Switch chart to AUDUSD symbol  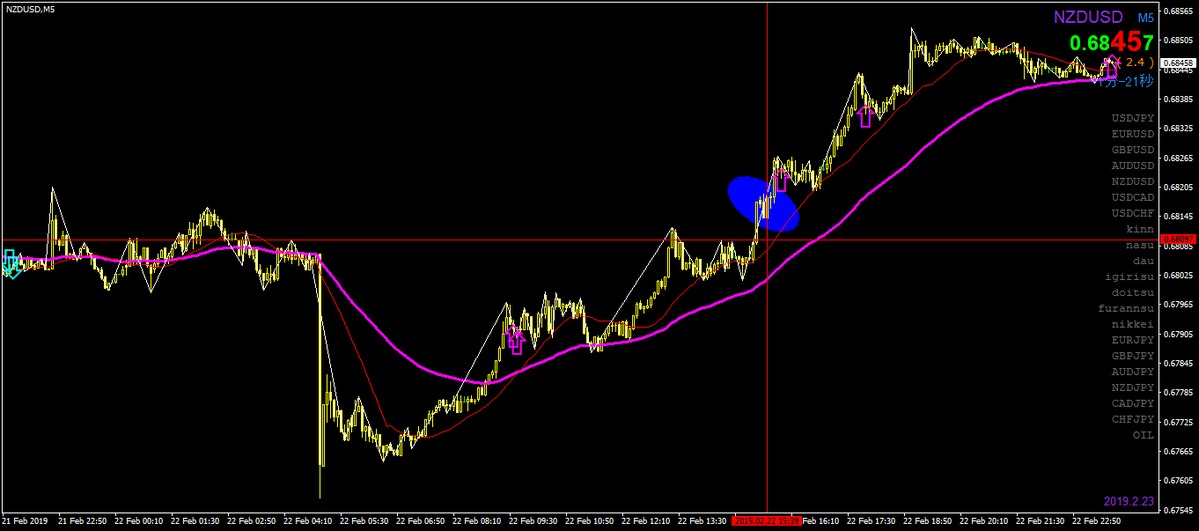1132,165
